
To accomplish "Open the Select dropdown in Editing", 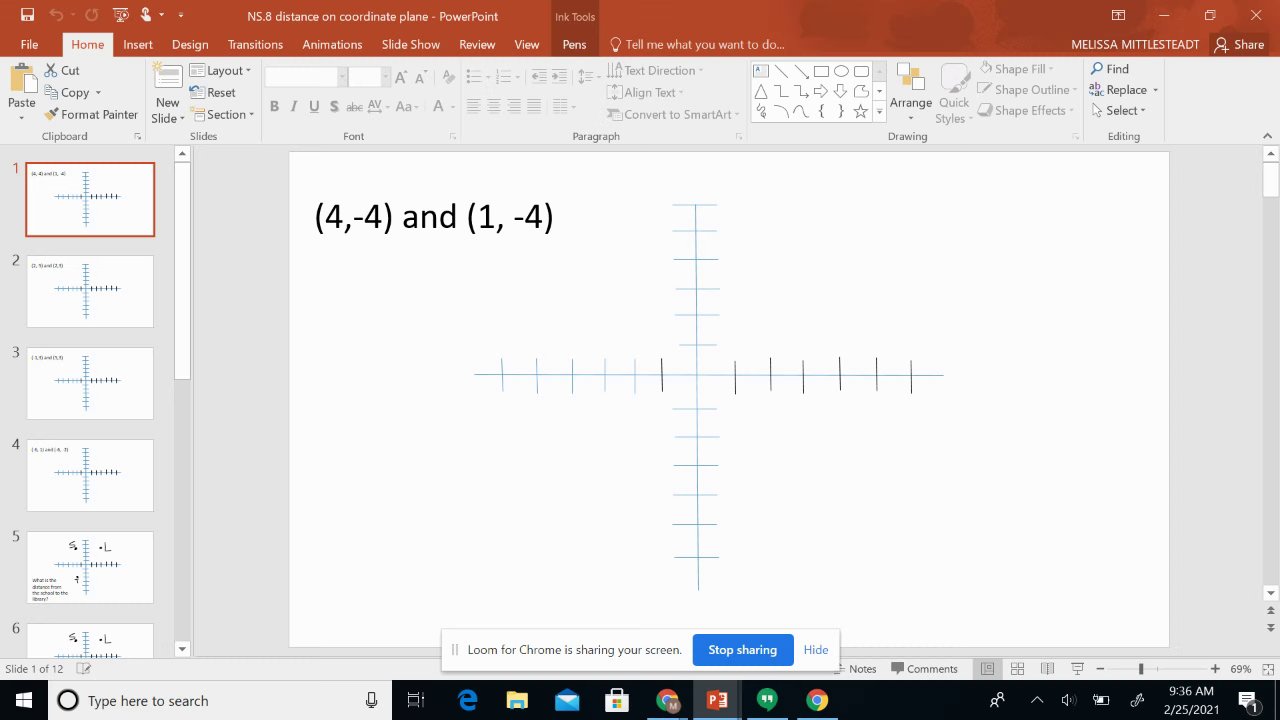I will pos(1118,111).
